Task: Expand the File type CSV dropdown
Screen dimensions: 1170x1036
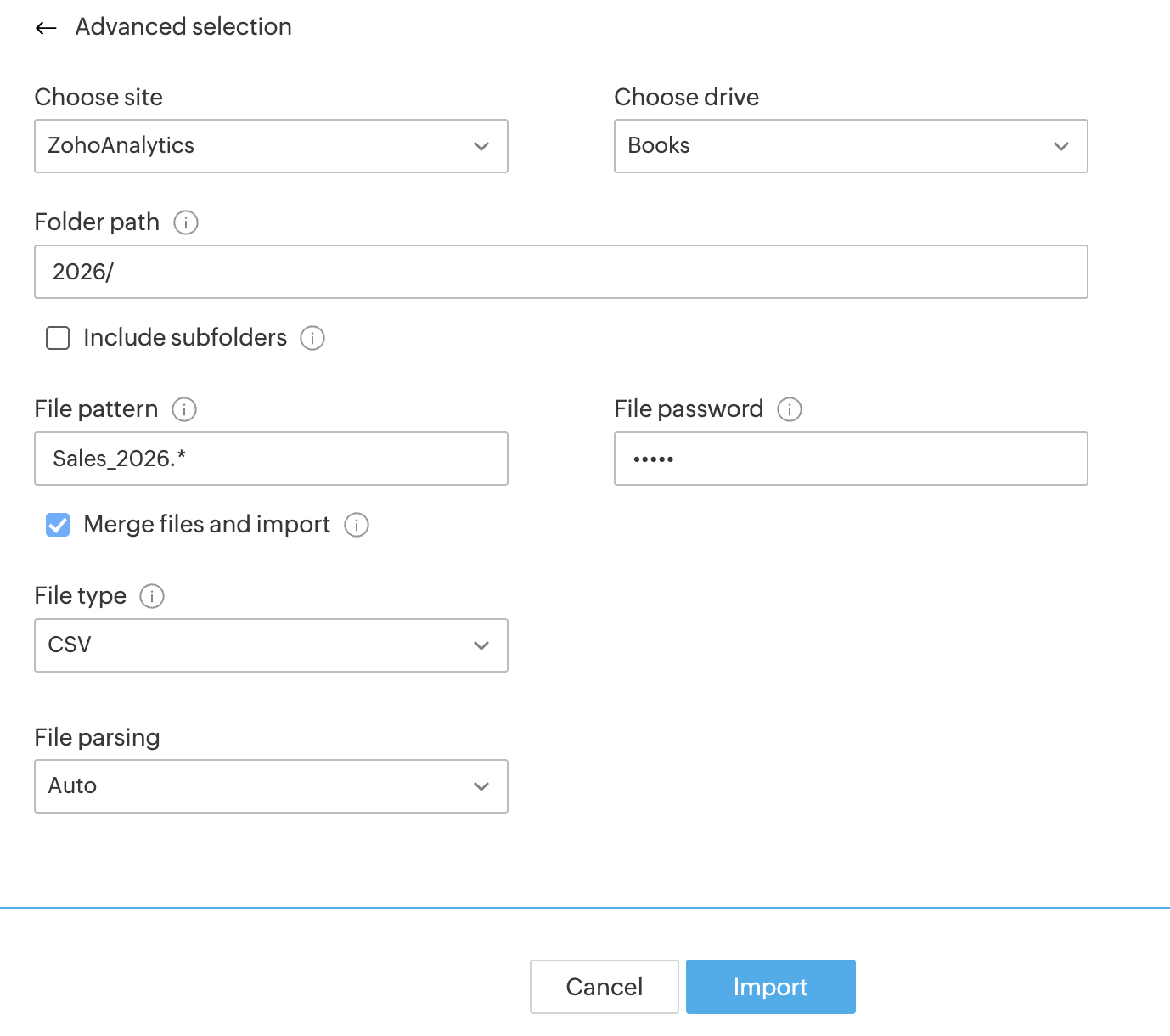Action: click(271, 645)
